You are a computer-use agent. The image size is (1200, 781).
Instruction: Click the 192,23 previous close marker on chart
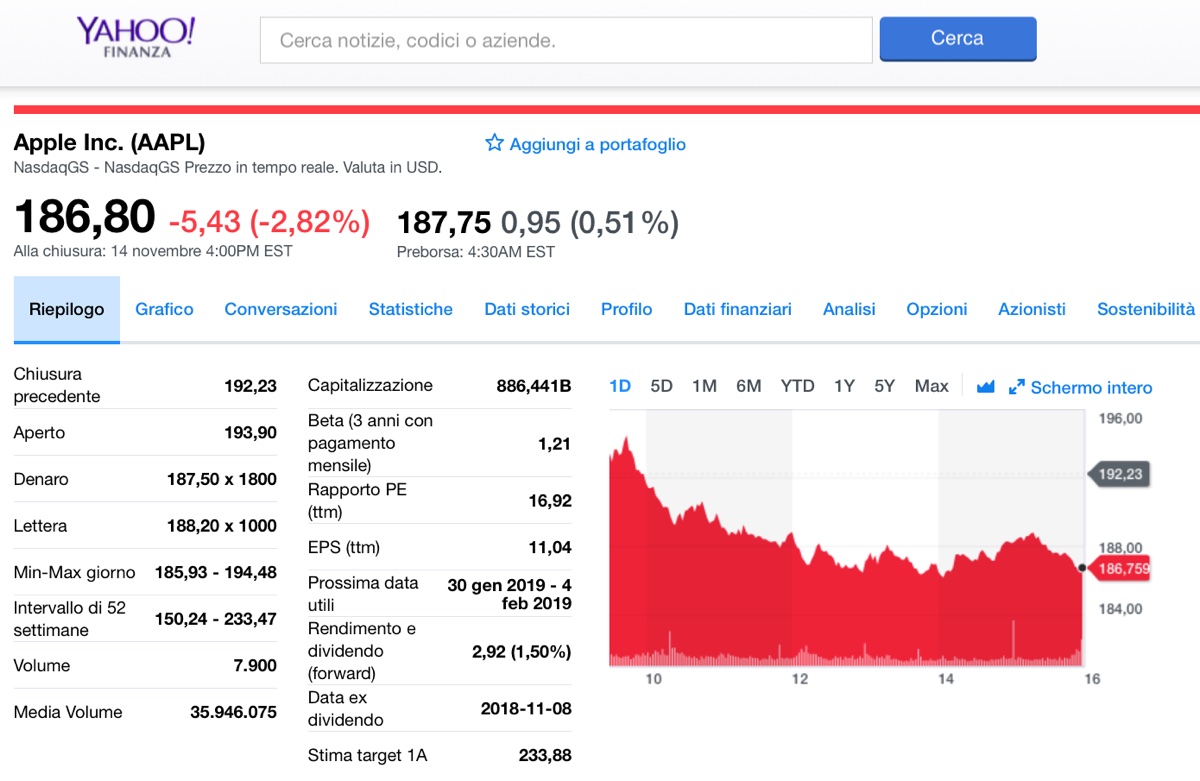click(1119, 474)
